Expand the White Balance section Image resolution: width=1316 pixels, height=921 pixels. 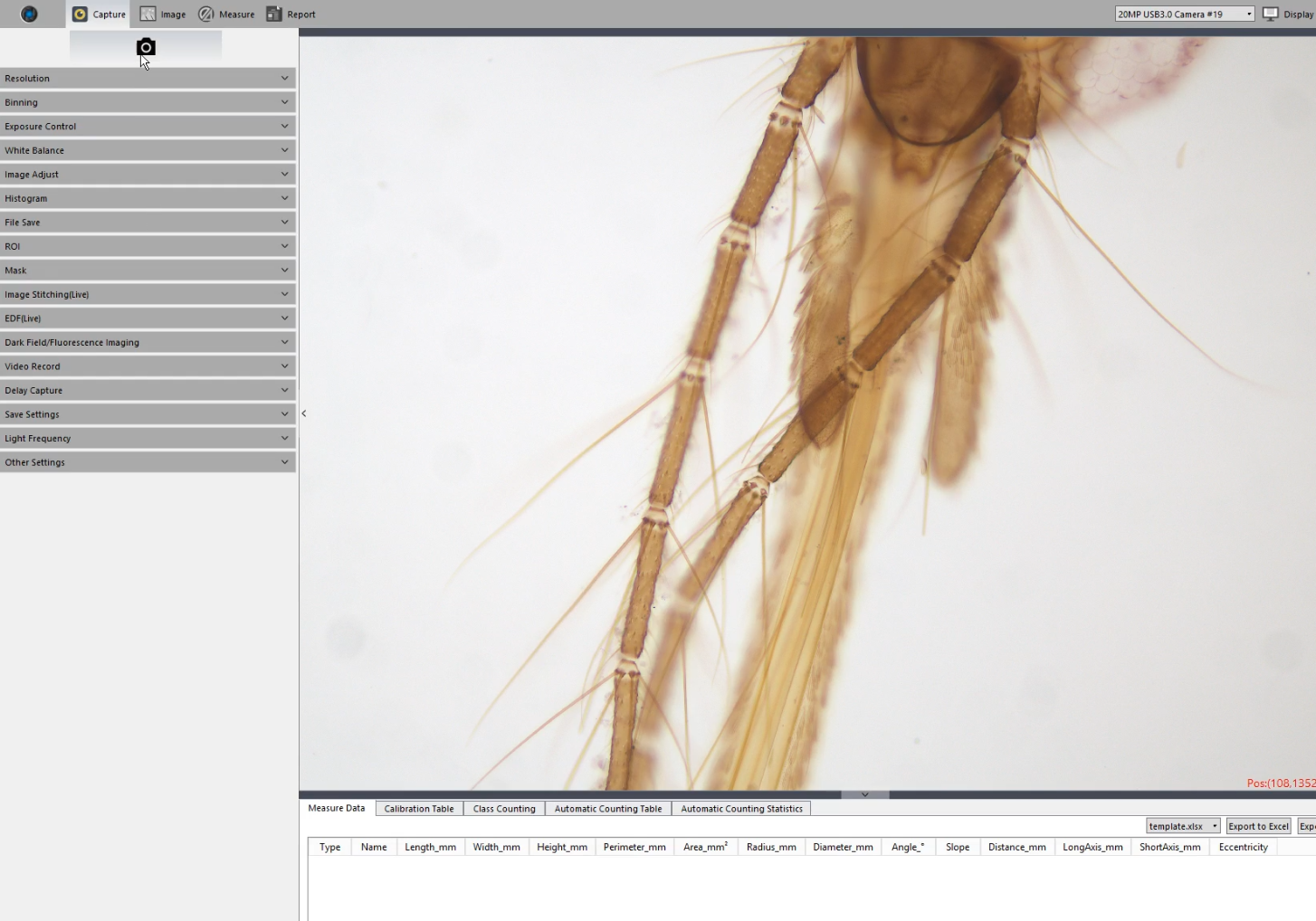point(148,150)
